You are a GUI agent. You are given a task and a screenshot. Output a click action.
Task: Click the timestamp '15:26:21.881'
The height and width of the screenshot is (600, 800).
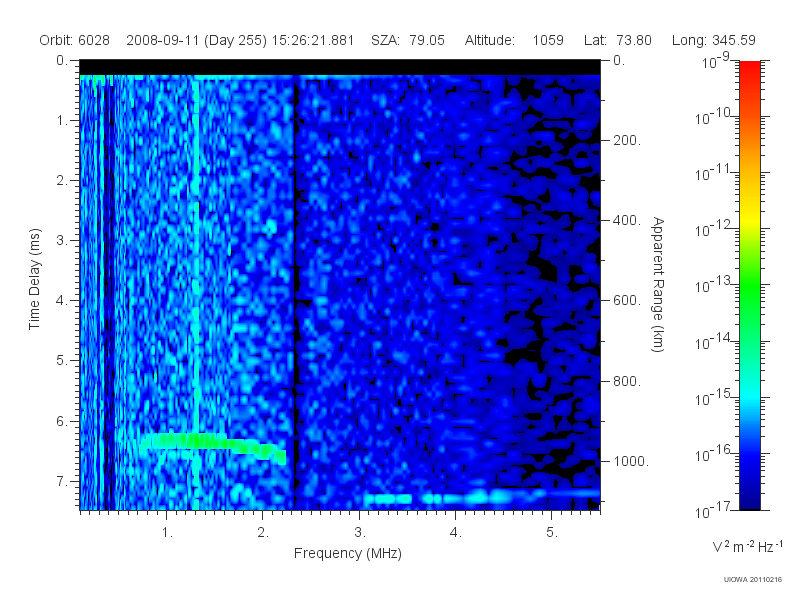tap(313, 40)
